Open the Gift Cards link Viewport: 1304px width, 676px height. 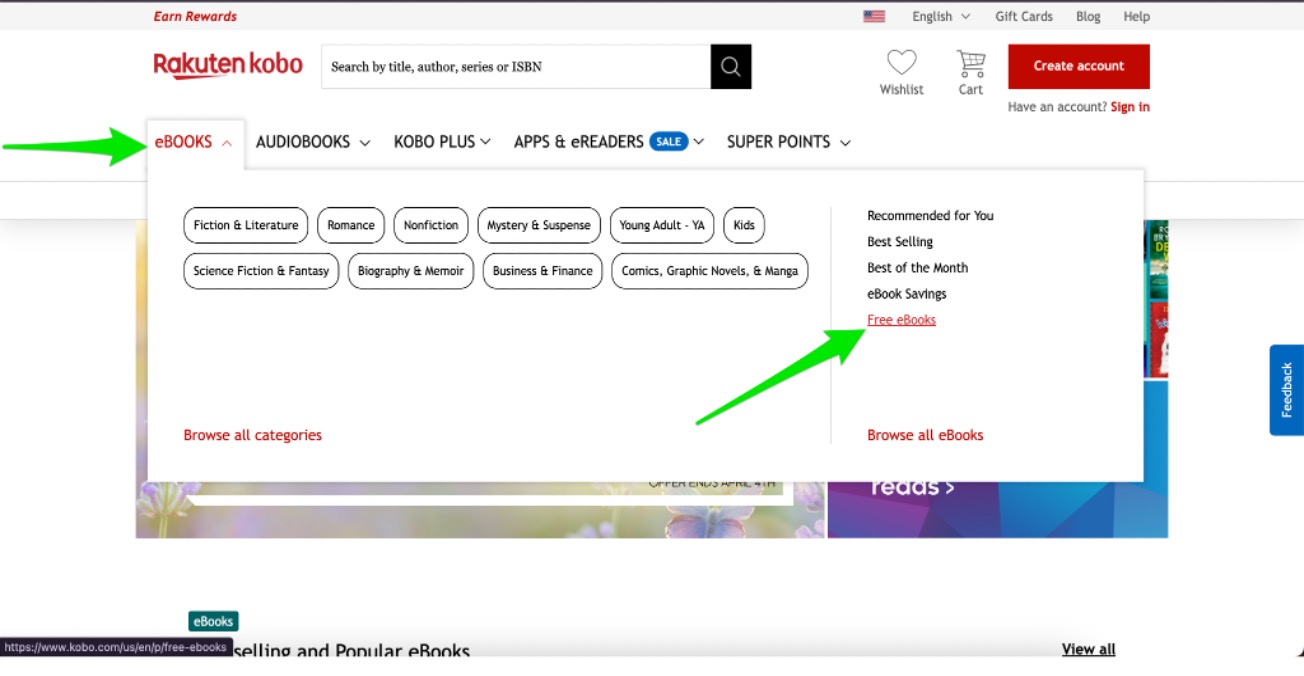pyautogui.click(x=1024, y=16)
